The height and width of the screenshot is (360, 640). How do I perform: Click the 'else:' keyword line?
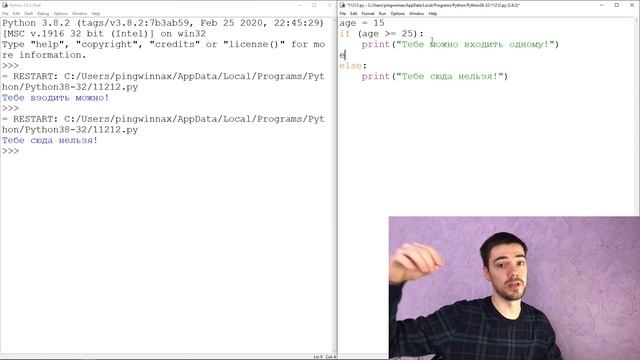coord(353,66)
